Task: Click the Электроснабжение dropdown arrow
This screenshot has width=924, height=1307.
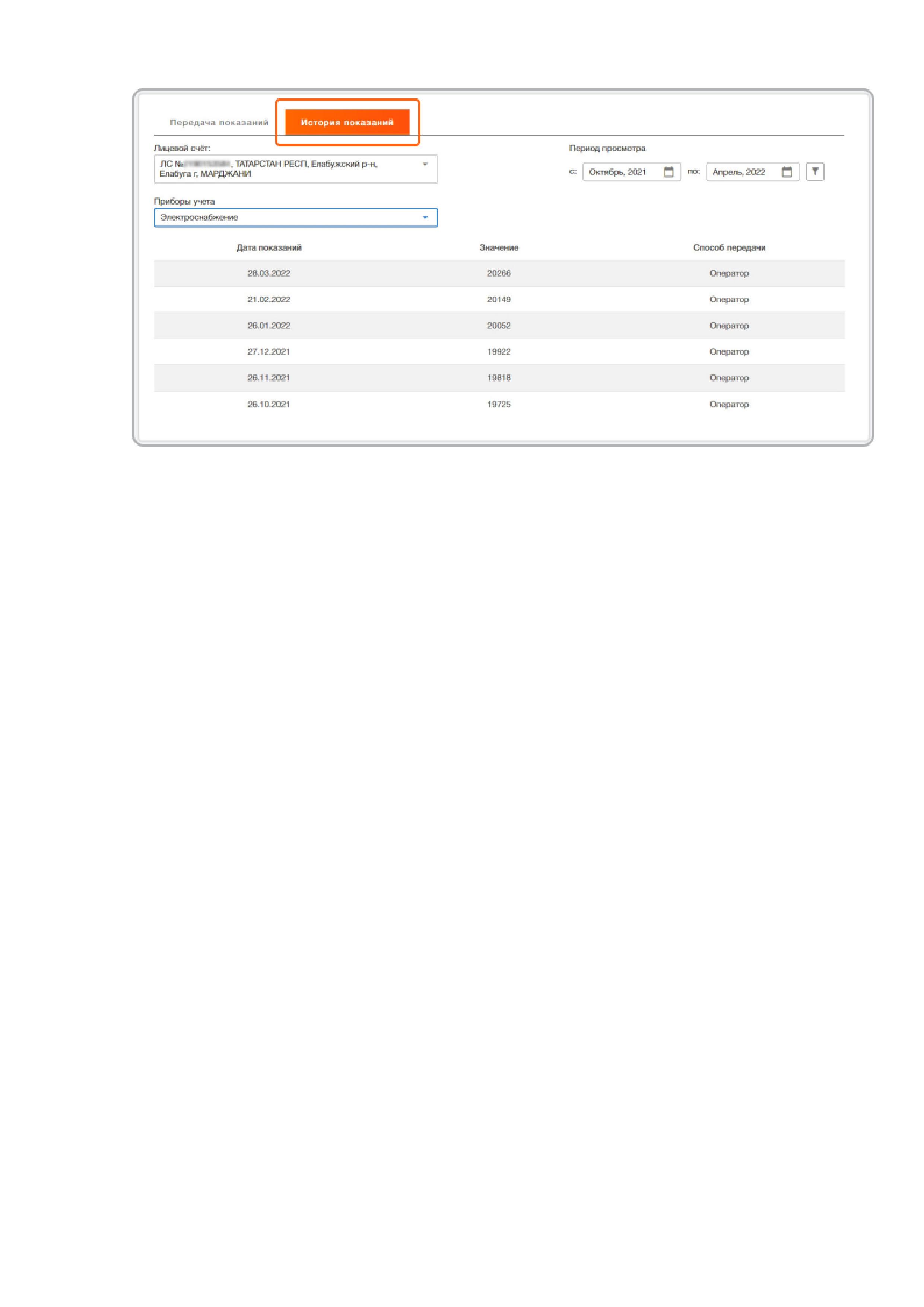Action: [x=425, y=218]
